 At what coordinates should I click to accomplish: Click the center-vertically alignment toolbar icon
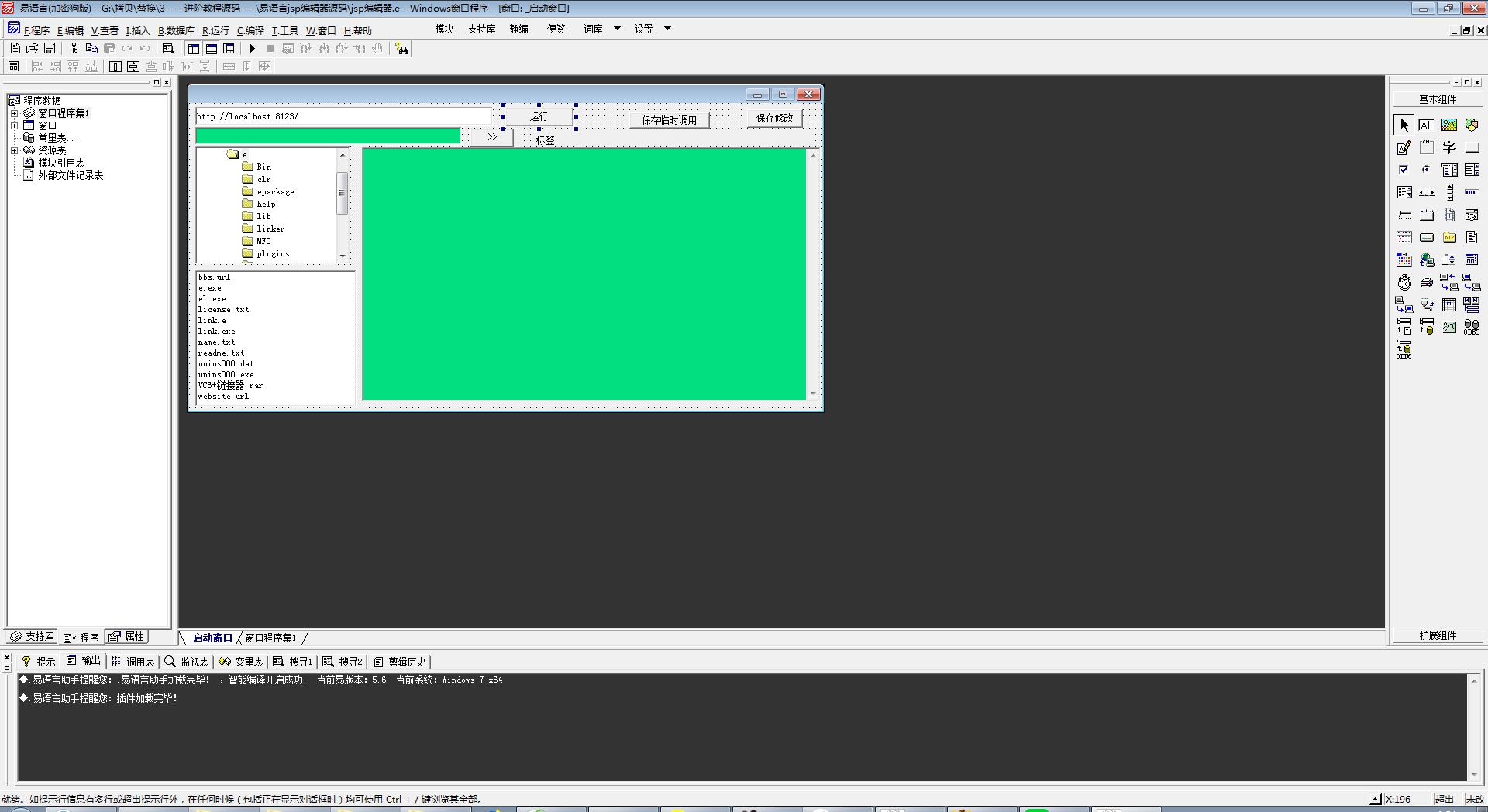click(133, 67)
